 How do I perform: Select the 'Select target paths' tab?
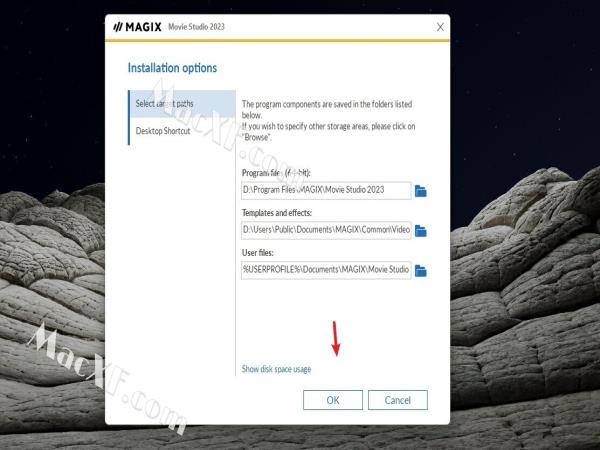183,104
